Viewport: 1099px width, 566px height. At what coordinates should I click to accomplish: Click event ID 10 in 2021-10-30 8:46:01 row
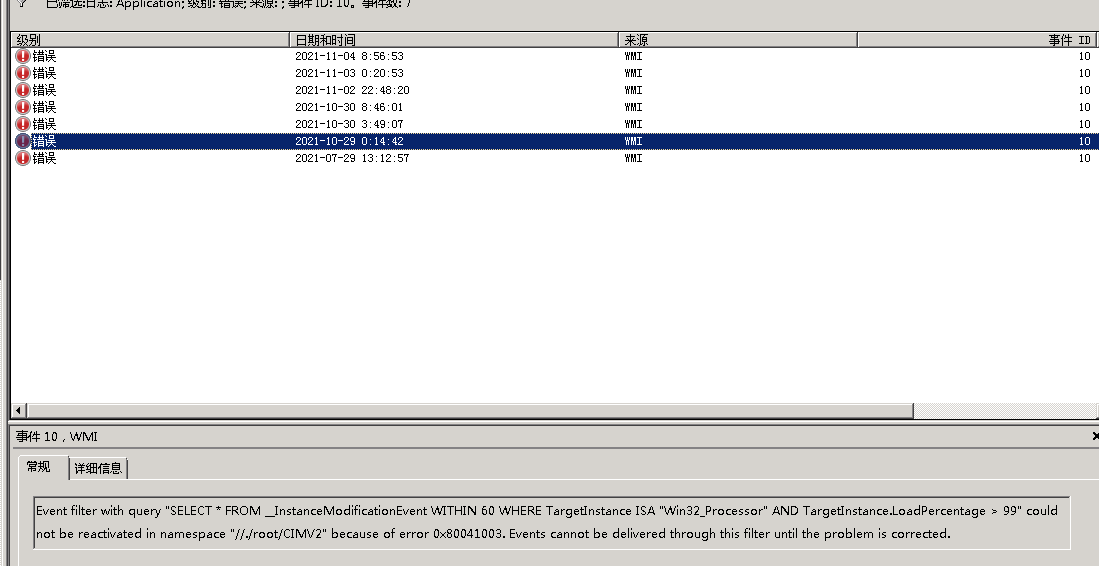[1084, 107]
